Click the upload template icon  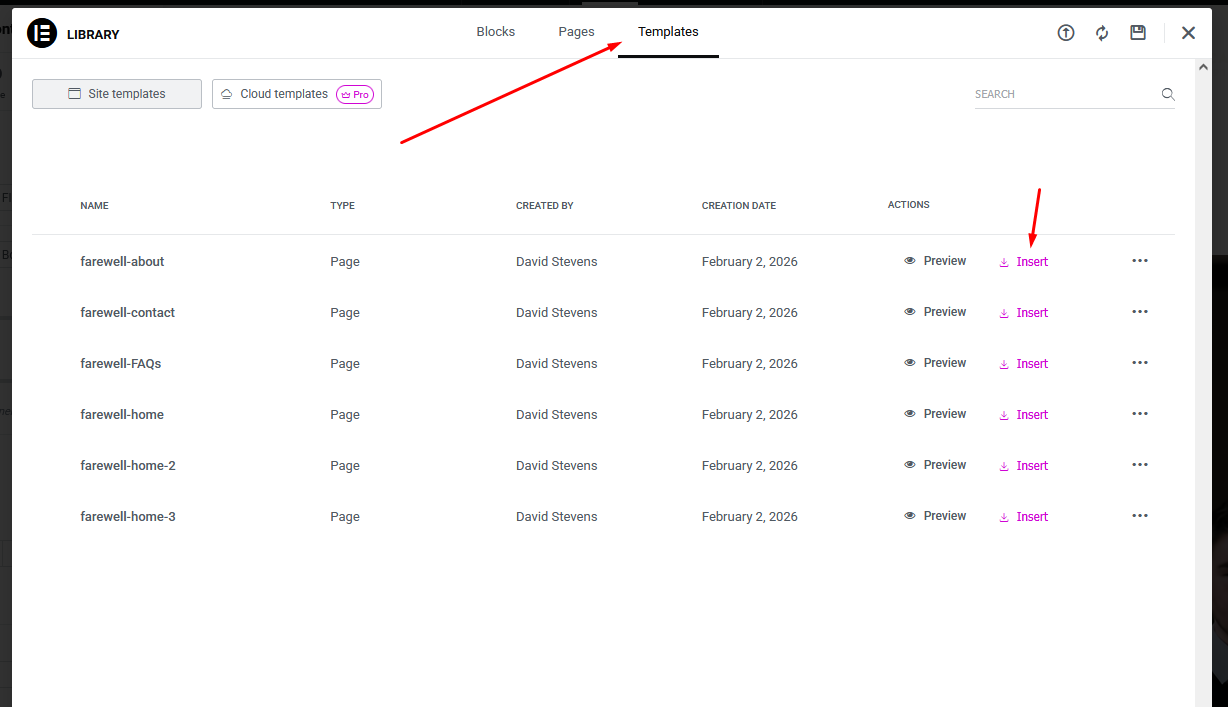click(x=1066, y=33)
